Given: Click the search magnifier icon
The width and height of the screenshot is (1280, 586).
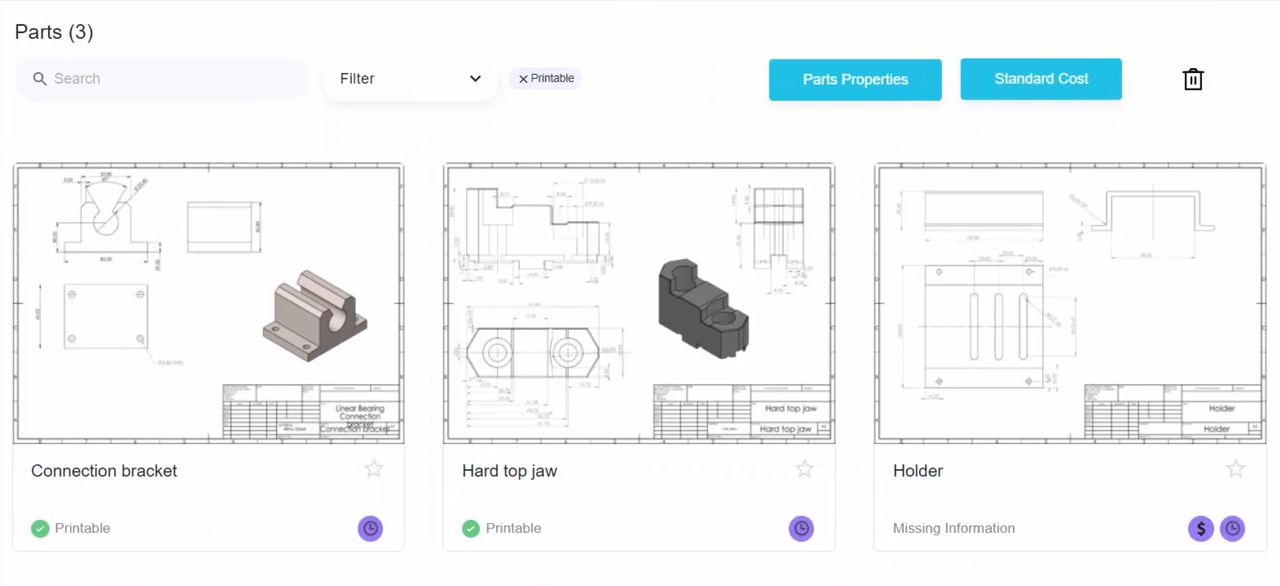Looking at the screenshot, I should [x=40, y=78].
